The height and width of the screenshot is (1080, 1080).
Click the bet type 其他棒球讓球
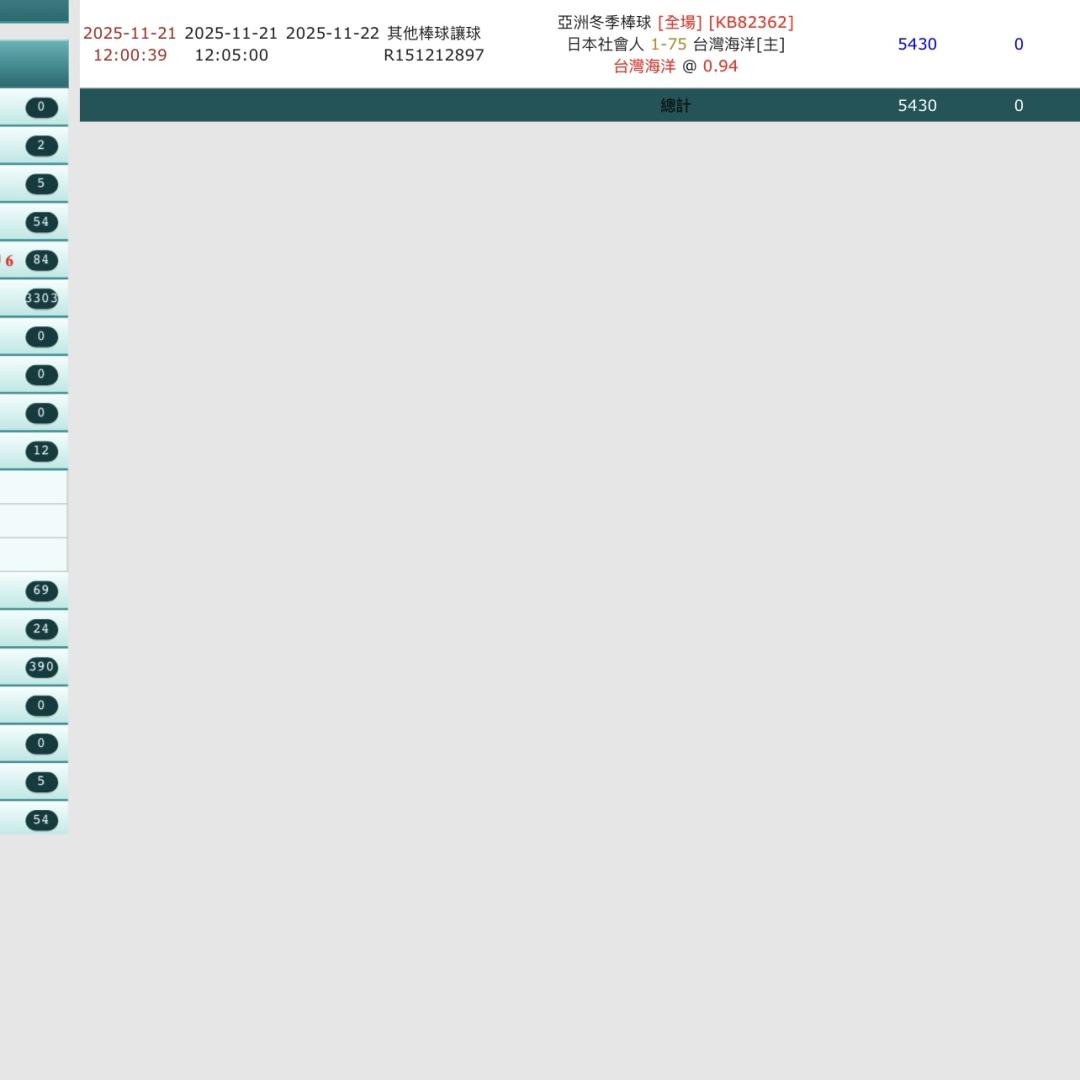click(434, 33)
